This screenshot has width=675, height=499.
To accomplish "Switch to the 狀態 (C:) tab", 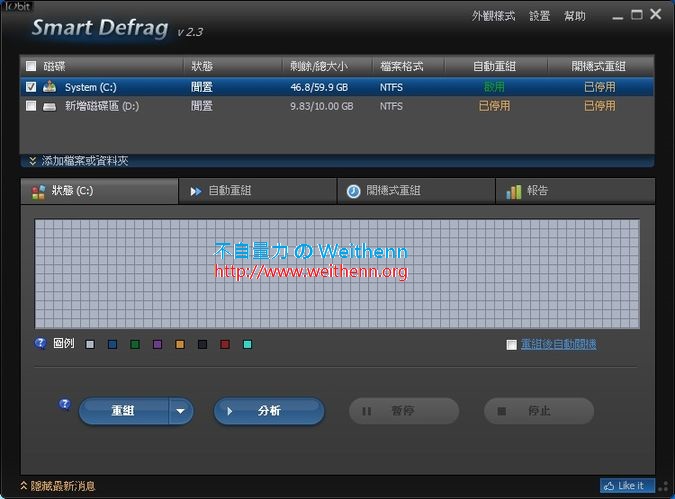I will click(99, 191).
